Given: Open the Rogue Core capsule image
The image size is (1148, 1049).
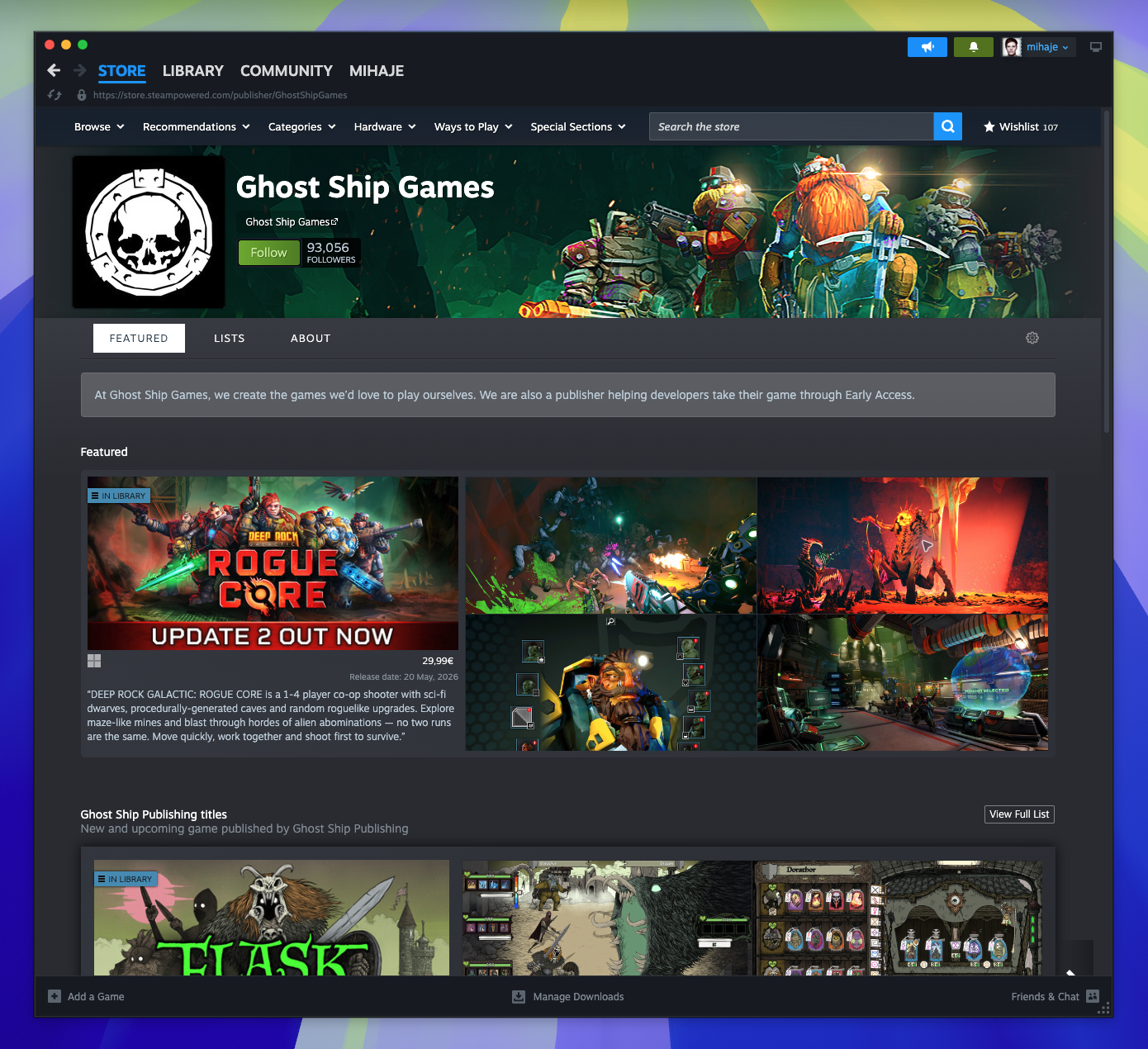Looking at the screenshot, I should [x=273, y=563].
